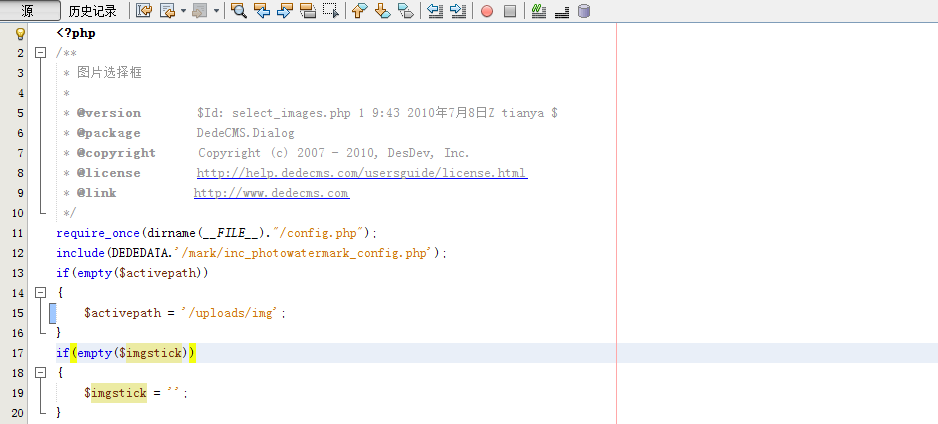
Task: Click the lightbulb hint icon on line 1
Action: (x=19, y=33)
